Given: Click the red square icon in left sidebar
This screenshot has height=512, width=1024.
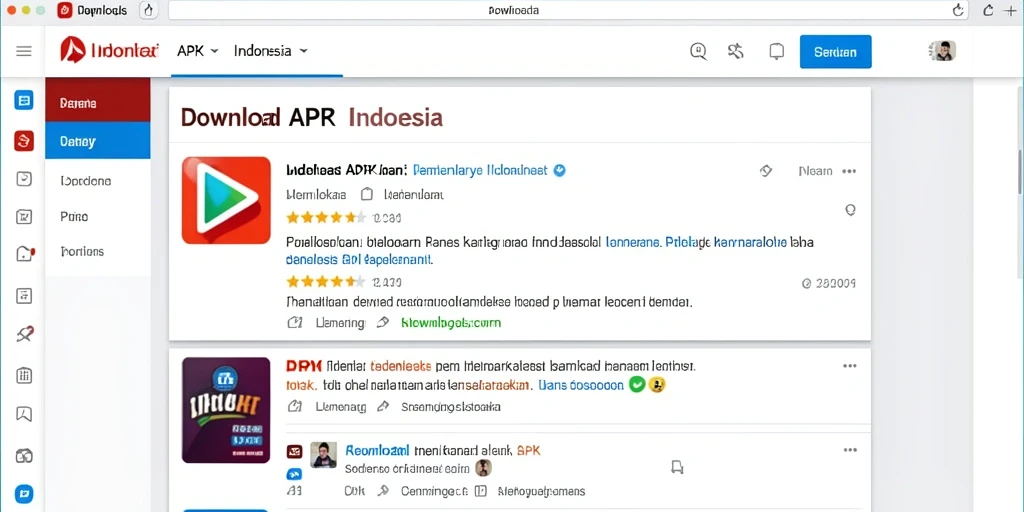Looking at the screenshot, I should [24, 140].
